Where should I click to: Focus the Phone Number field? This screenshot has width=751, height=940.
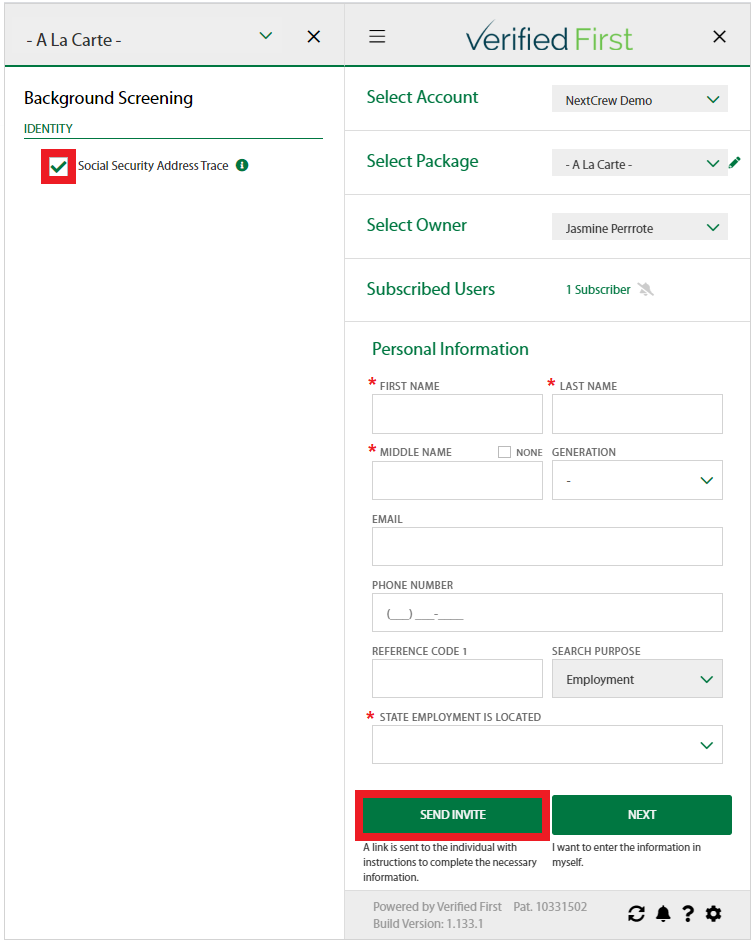point(547,612)
